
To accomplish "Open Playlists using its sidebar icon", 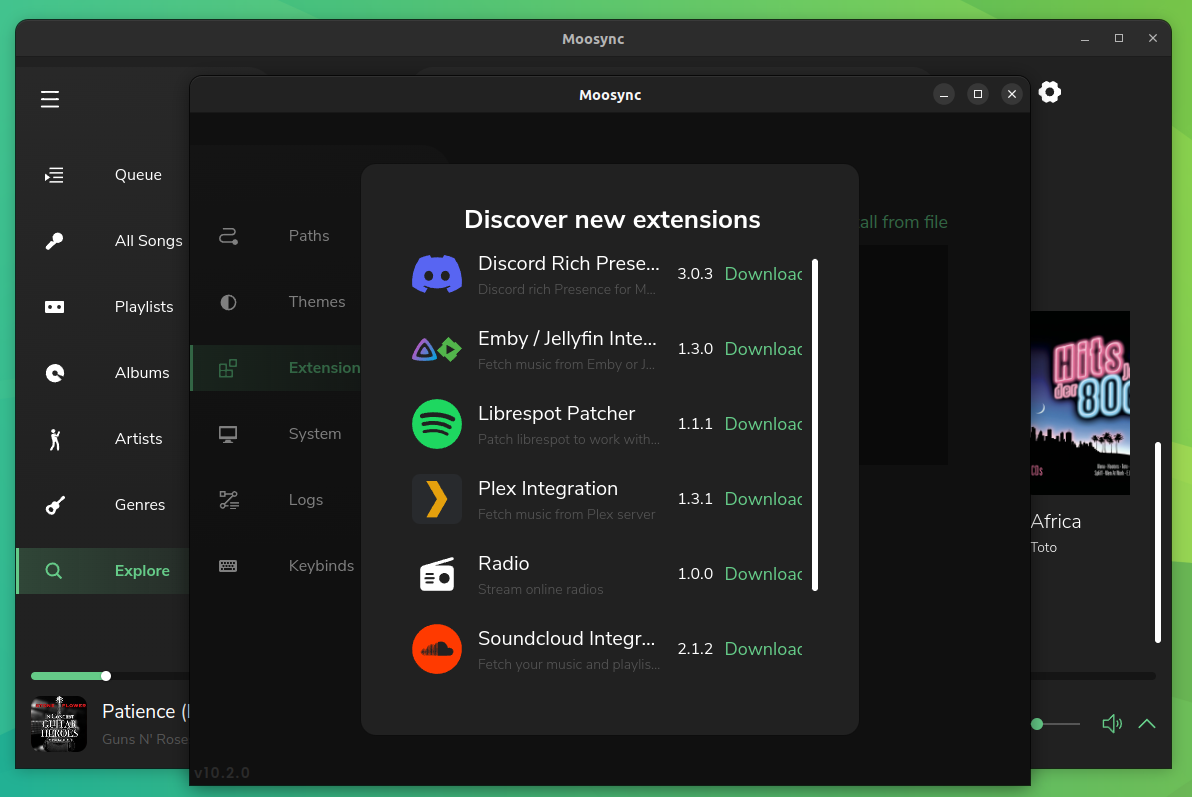I will tap(53, 306).
